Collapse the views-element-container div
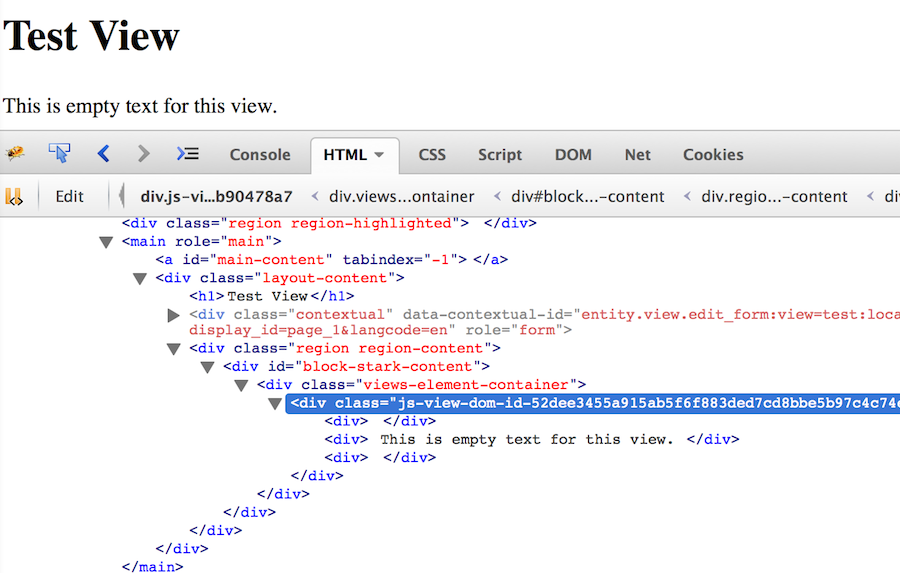Viewport: 900px width, 573px height. click(241, 385)
